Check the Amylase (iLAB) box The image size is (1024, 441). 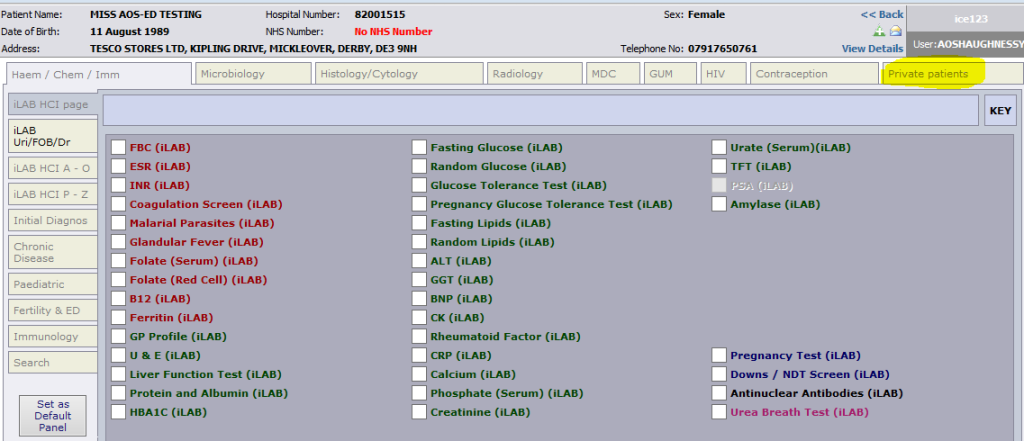(x=719, y=204)
